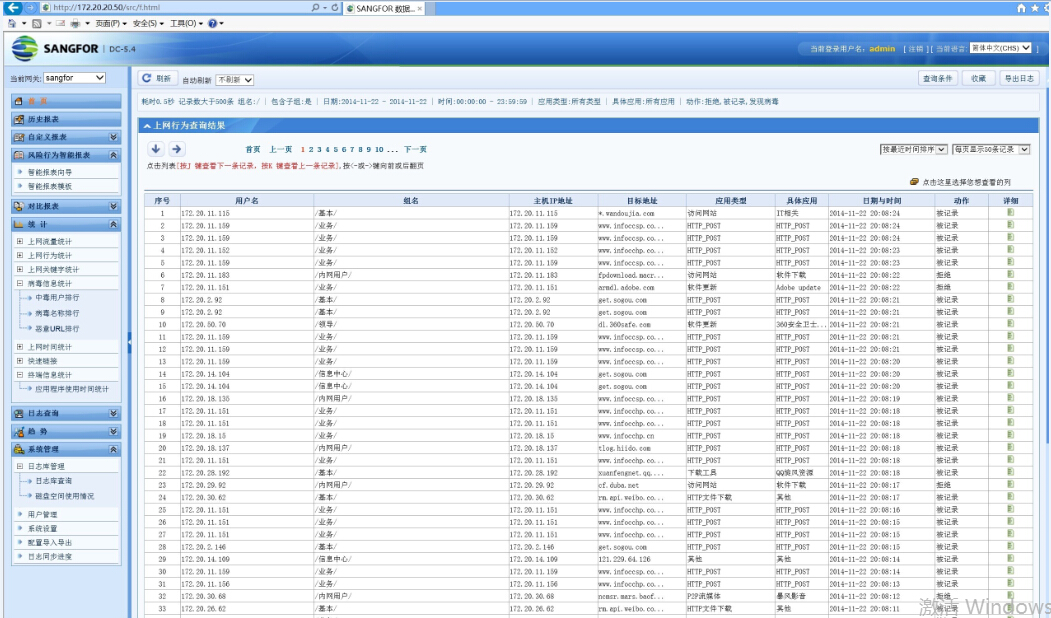1051x618 pixels.
Task: Open 智能报表向导 in sidebar
Action: (x=50, y=172)
